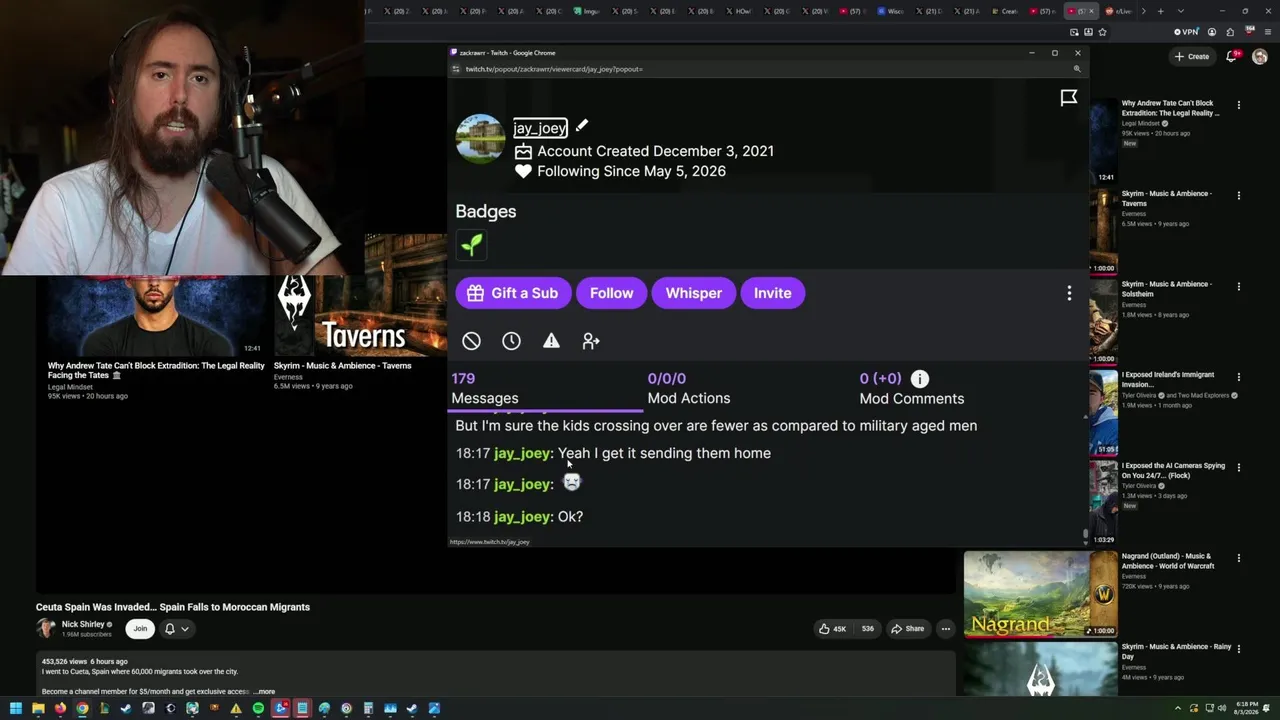Viewport: 1280px width, 720px height.
Task: Click the Mod Comments info icon
Action: click(x=920, y=378)
